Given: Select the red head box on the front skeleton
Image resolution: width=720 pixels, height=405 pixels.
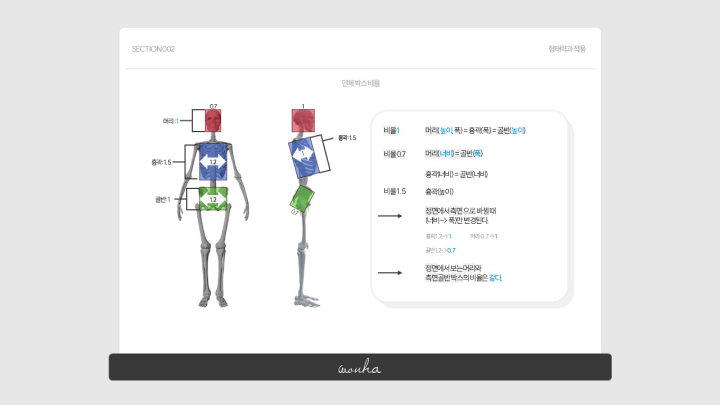Looking at the screenshot, I should pos(213,120).
